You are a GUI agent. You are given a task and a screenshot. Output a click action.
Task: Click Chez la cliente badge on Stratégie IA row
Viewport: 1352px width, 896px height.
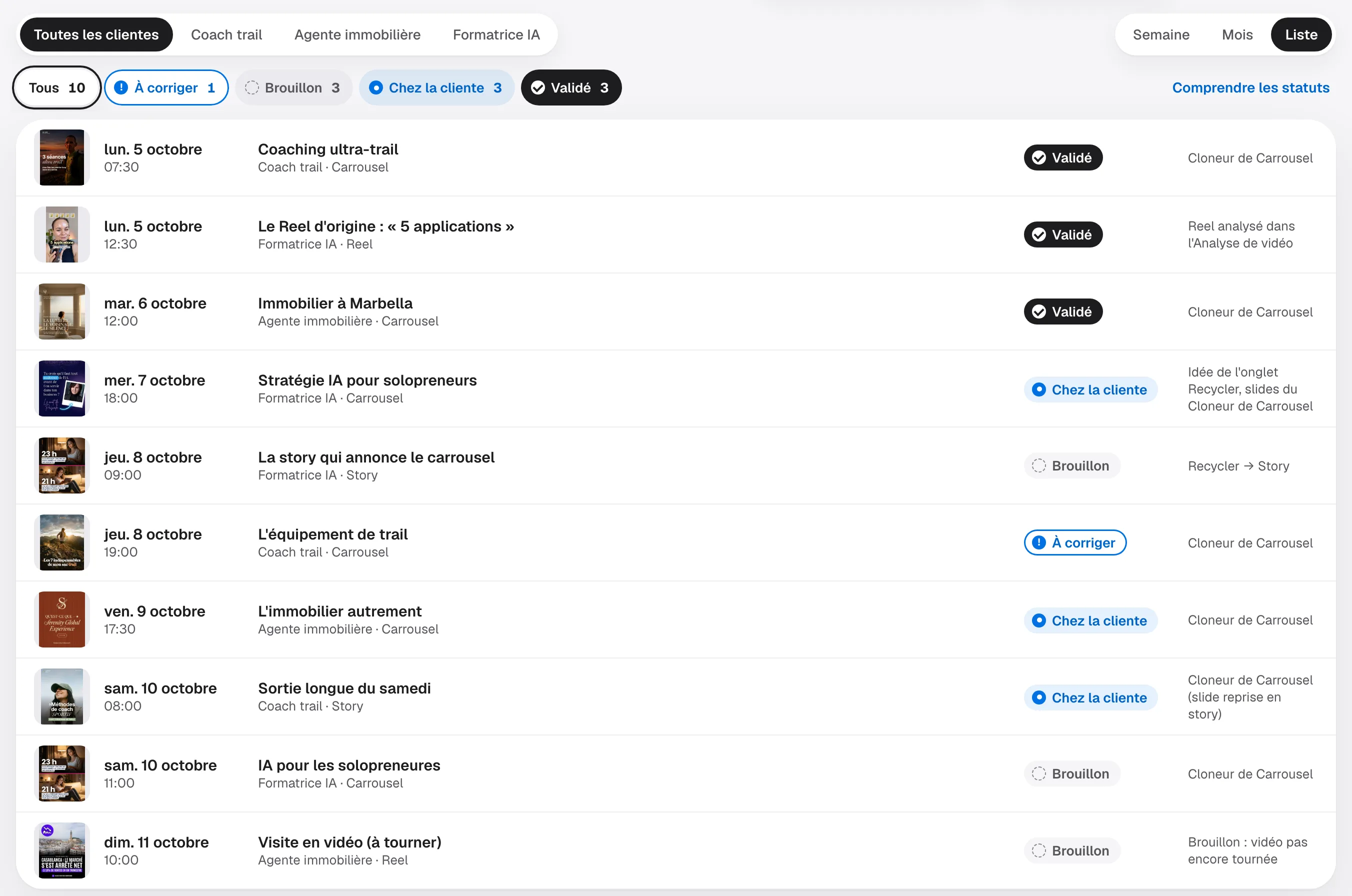(1090, 389)
